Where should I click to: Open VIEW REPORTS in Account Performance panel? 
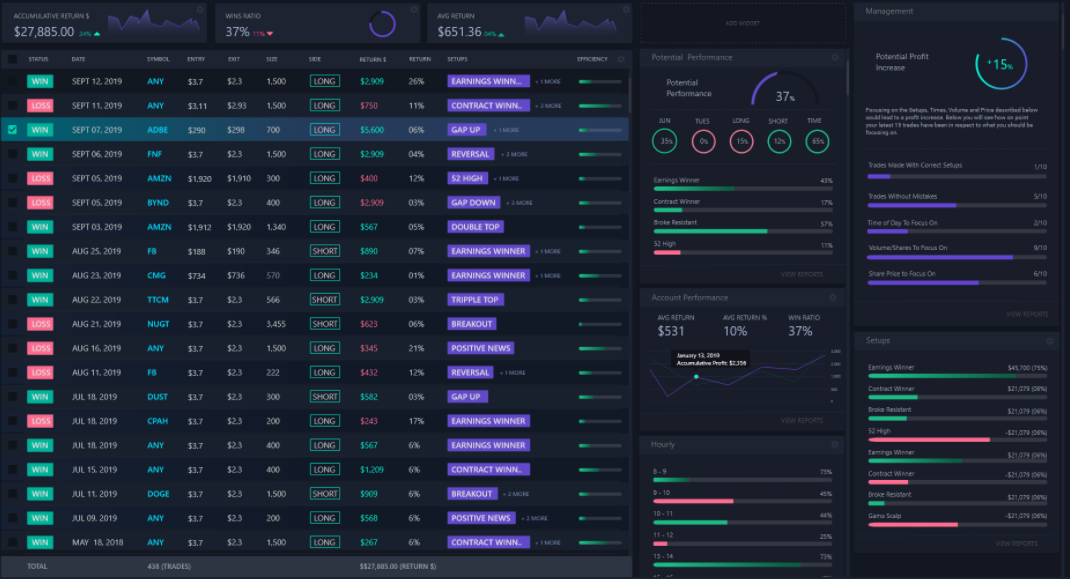pyautogui.click(x=802, y=421)
